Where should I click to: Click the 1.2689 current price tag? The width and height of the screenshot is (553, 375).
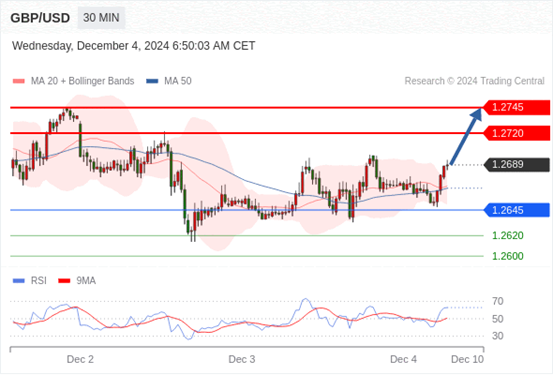coord(516,164)
